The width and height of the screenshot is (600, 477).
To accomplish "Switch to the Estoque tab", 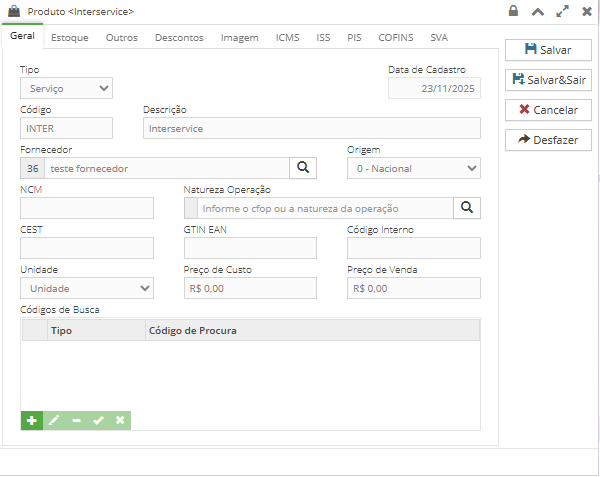I will tap(70, 37).
